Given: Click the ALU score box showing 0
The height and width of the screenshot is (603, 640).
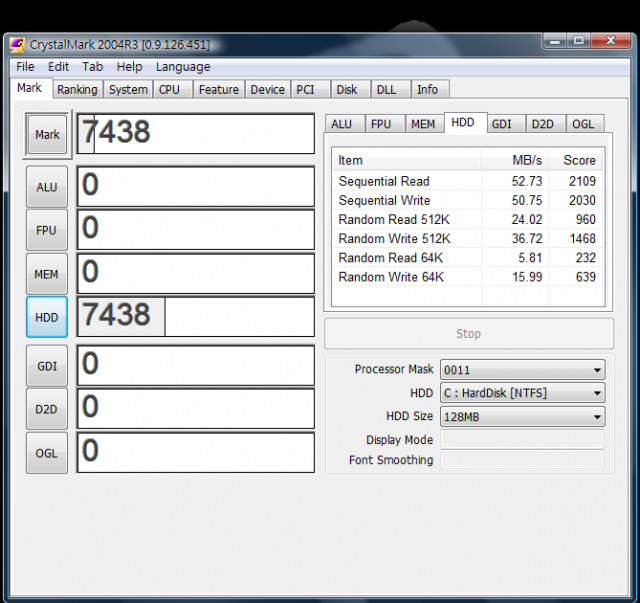Looking at the screenshot, I should tap(196, 187).
